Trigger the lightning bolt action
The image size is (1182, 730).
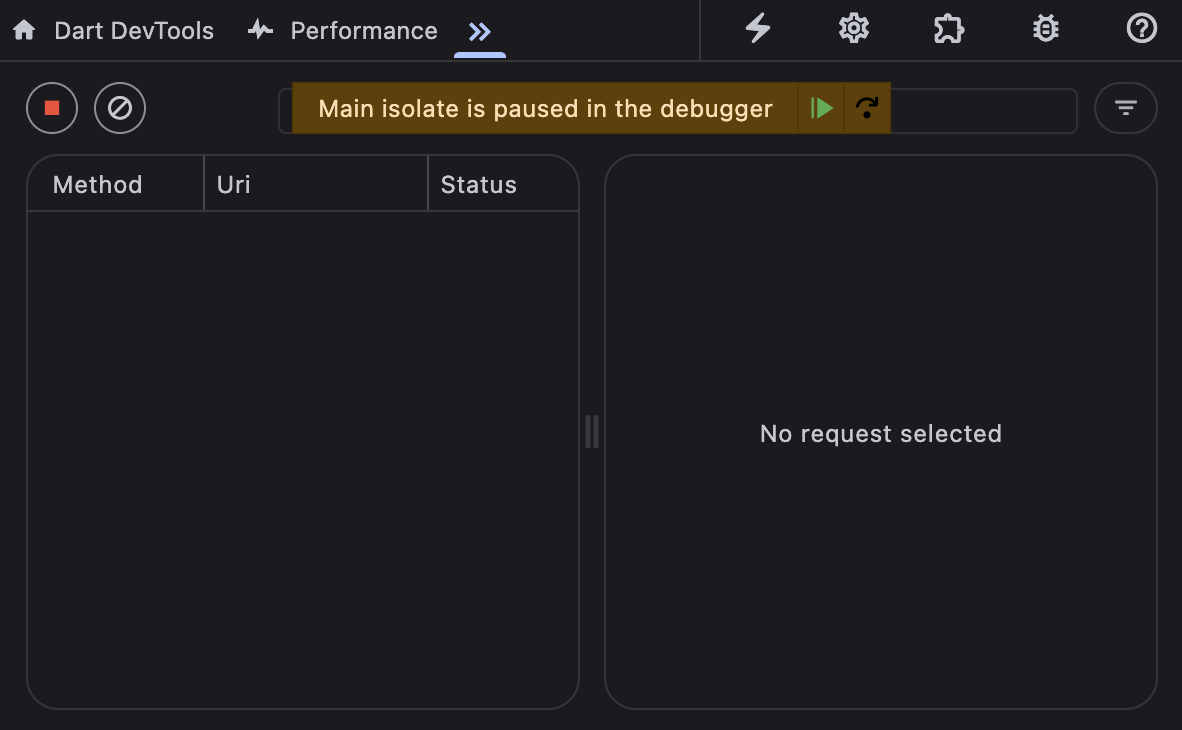(x=757, y=29)
